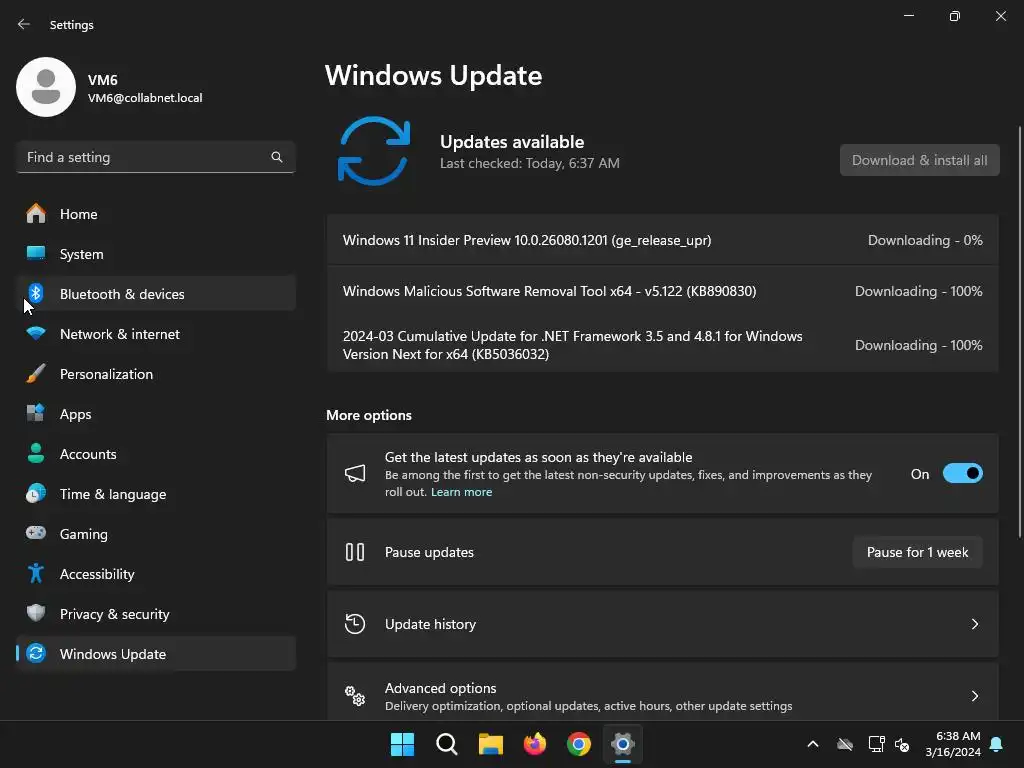
Task: Click the back arrow in Settings
Action: (24, 24)
